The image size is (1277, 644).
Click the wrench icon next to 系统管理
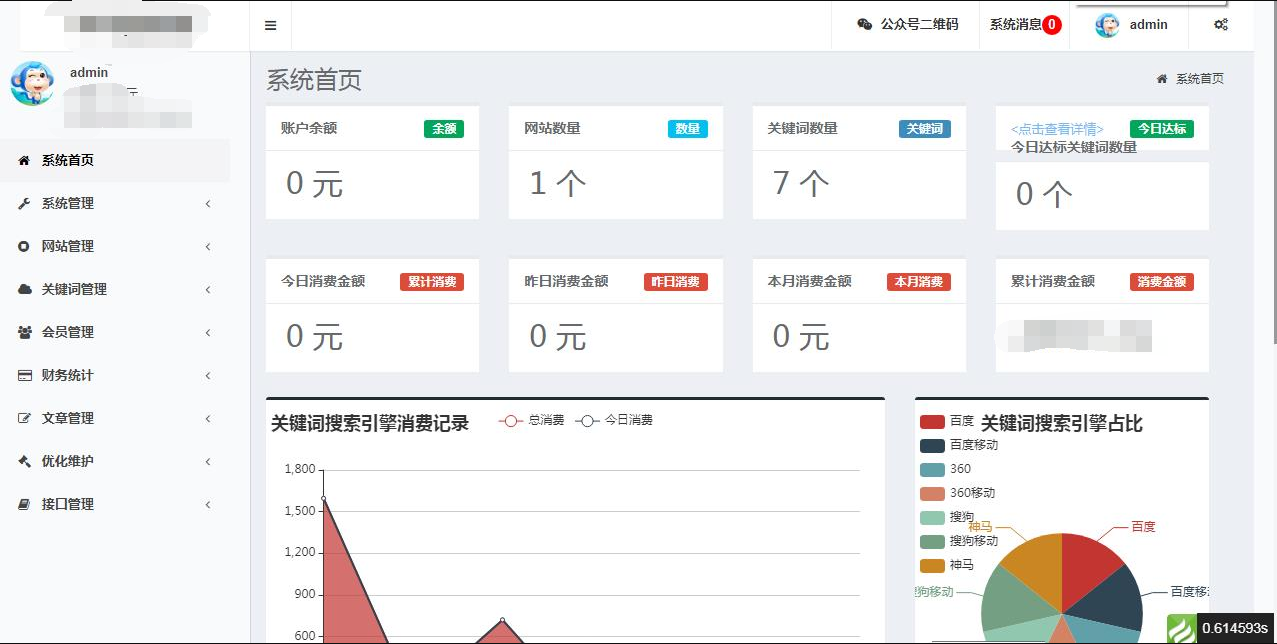click(26, 204)
